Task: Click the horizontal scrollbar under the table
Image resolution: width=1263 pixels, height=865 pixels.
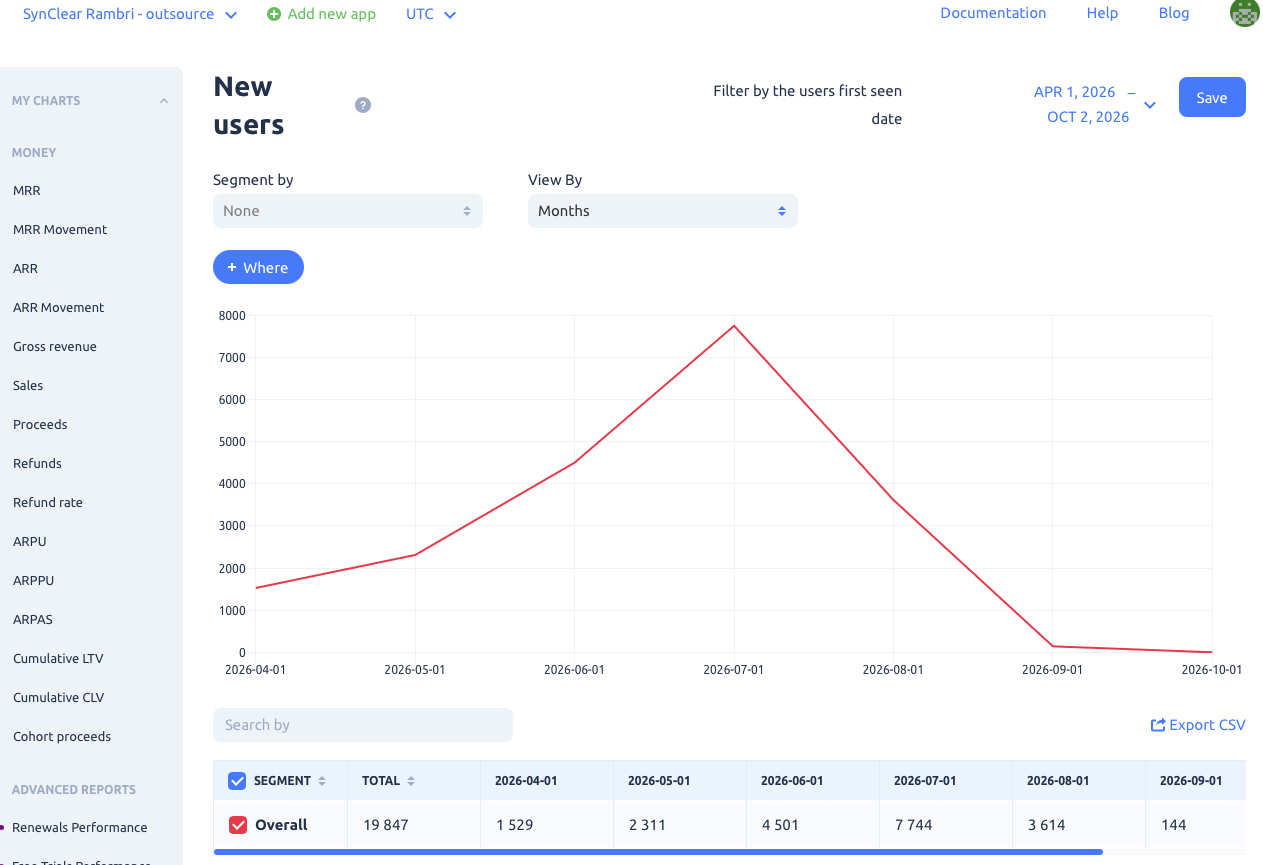Action: pos(658,852)
